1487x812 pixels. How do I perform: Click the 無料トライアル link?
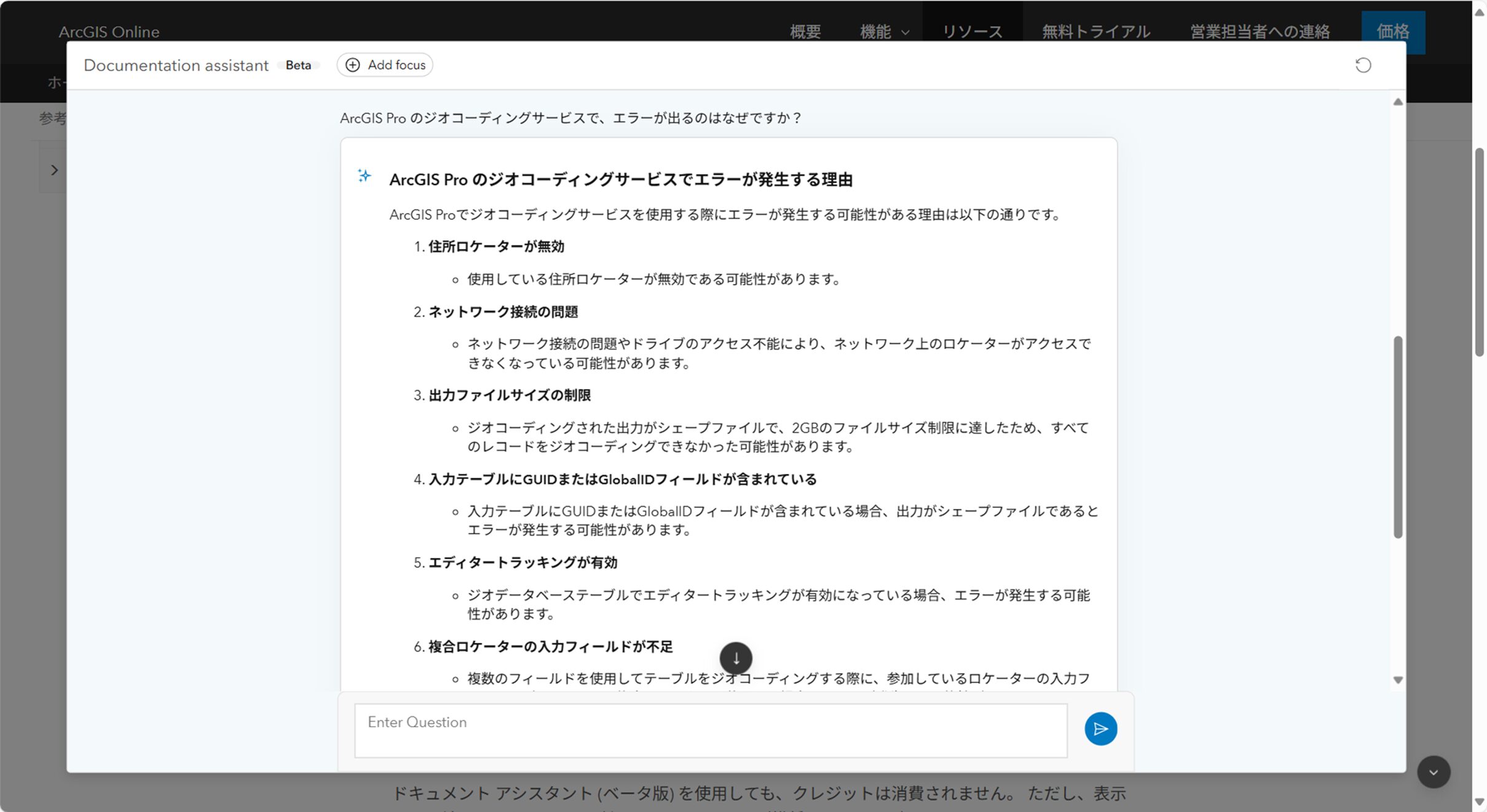pos(1096,31)
